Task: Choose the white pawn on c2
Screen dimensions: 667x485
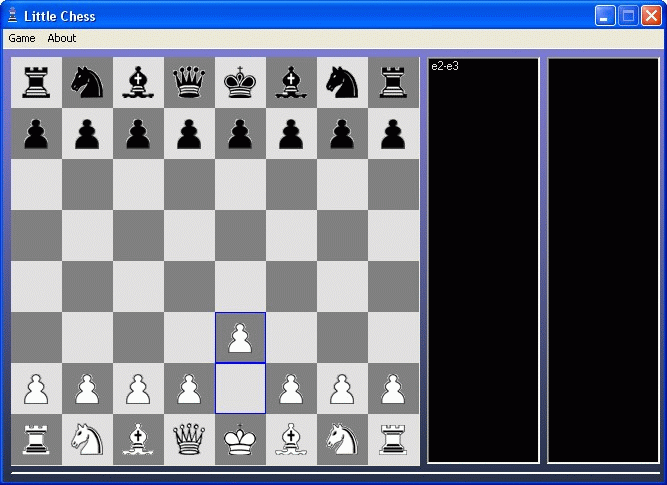Action: click(x=138, y=389)
